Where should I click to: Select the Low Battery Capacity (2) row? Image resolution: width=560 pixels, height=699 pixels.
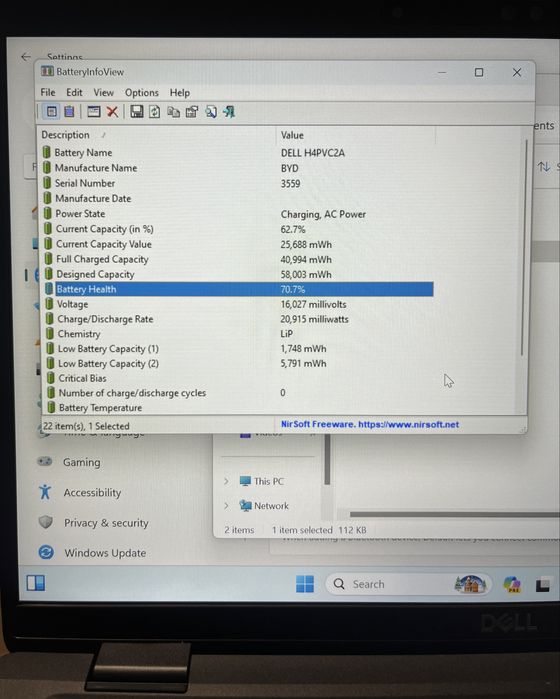click(240, 363)
